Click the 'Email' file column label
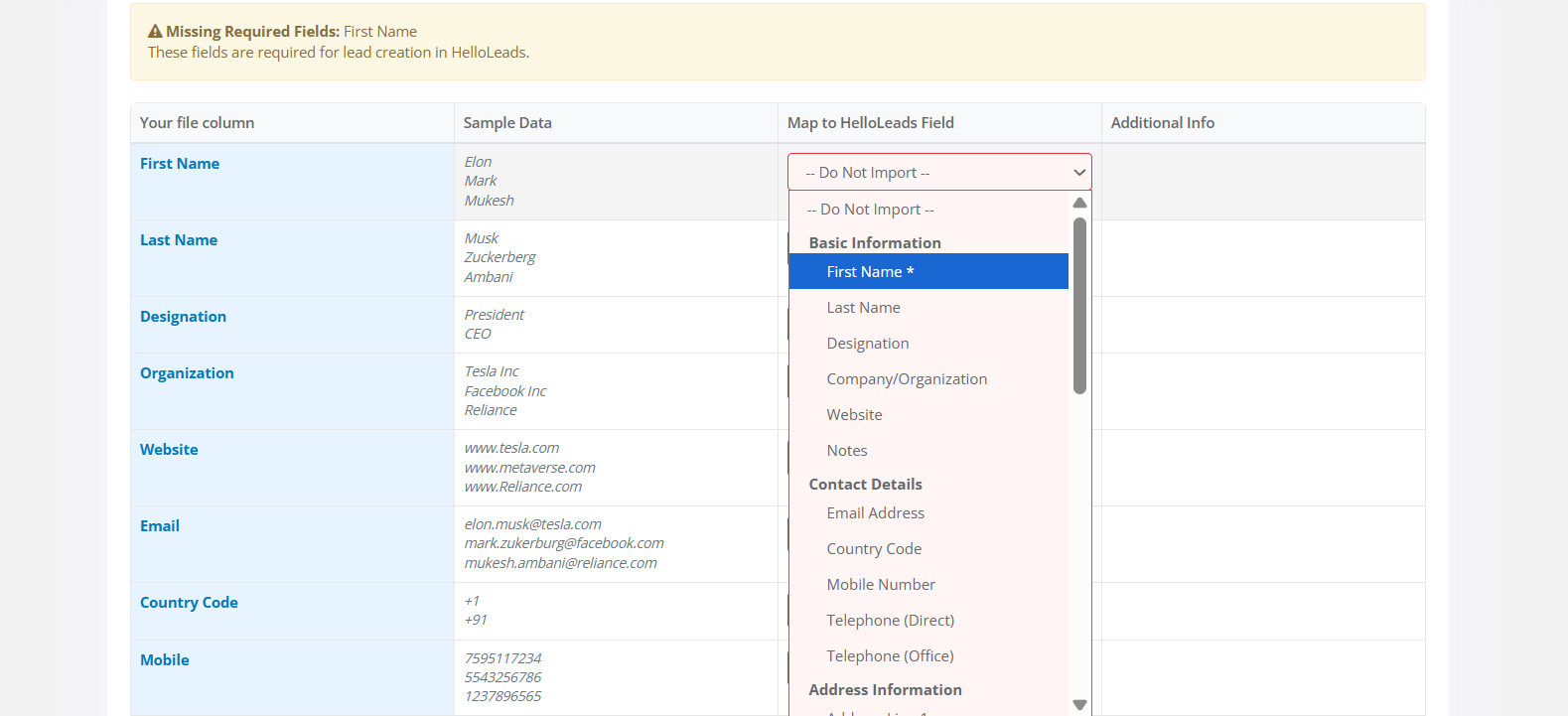1568x716 pixels. pyautogui.click(x=160, y=526)
